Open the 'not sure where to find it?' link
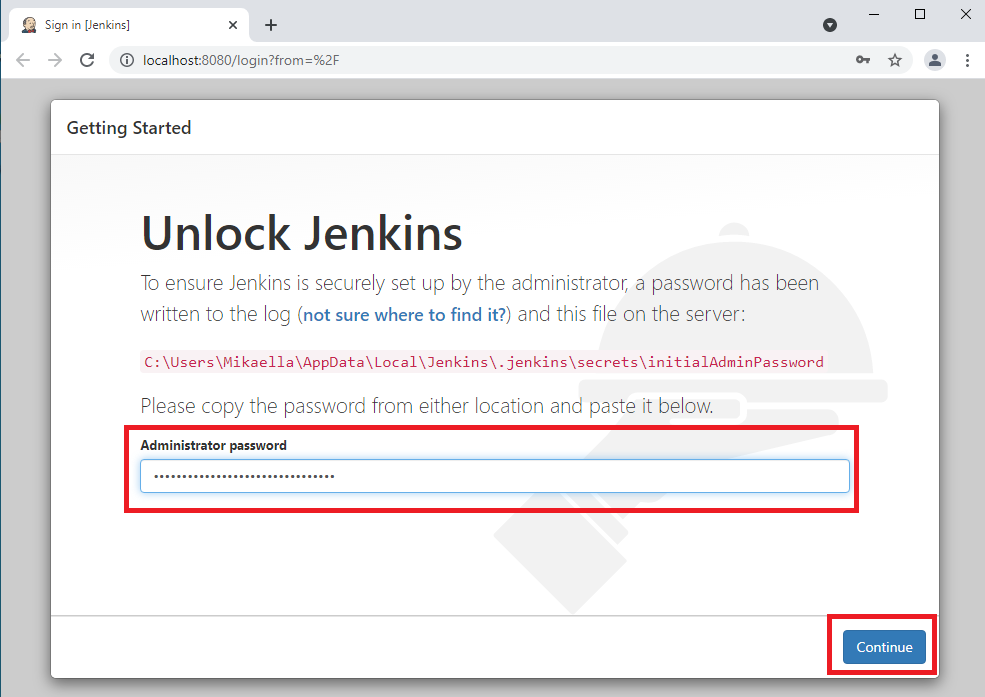The width and height of the screenshot is (985, 697). point(404,315)
